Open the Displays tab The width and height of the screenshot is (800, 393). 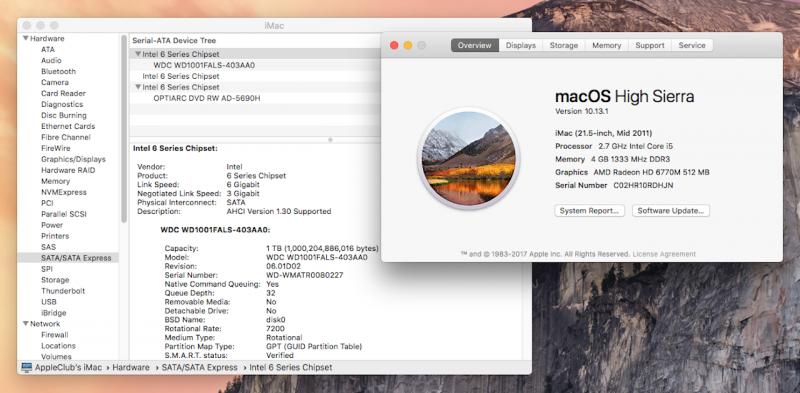[x=520, y=45]
